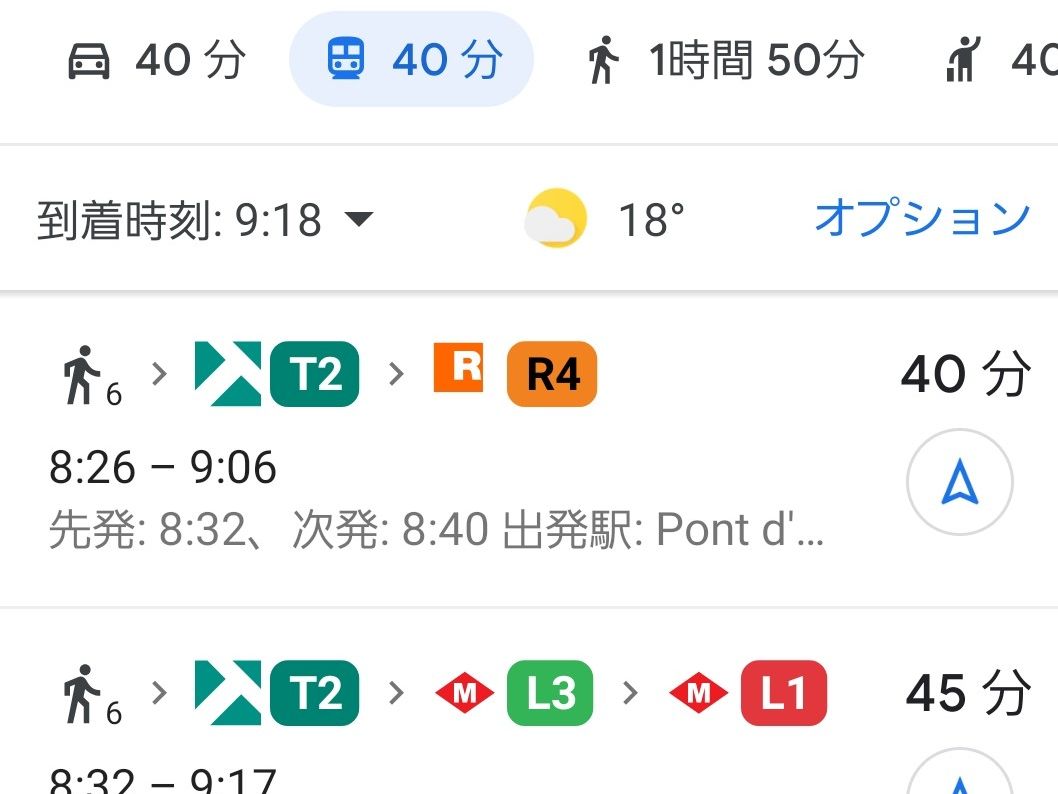Tap the green L3 metro line badge
Image resolution: width=1058 pixels, height=794 pixels.
pyautogui.click(x=549, y=692)
